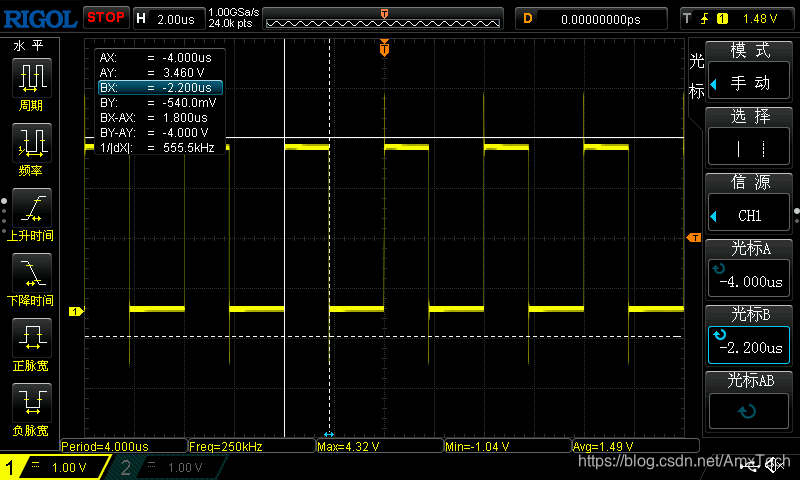Click the yellow channel 1 ground marker
800x480 pixels.
pos(76,311)
